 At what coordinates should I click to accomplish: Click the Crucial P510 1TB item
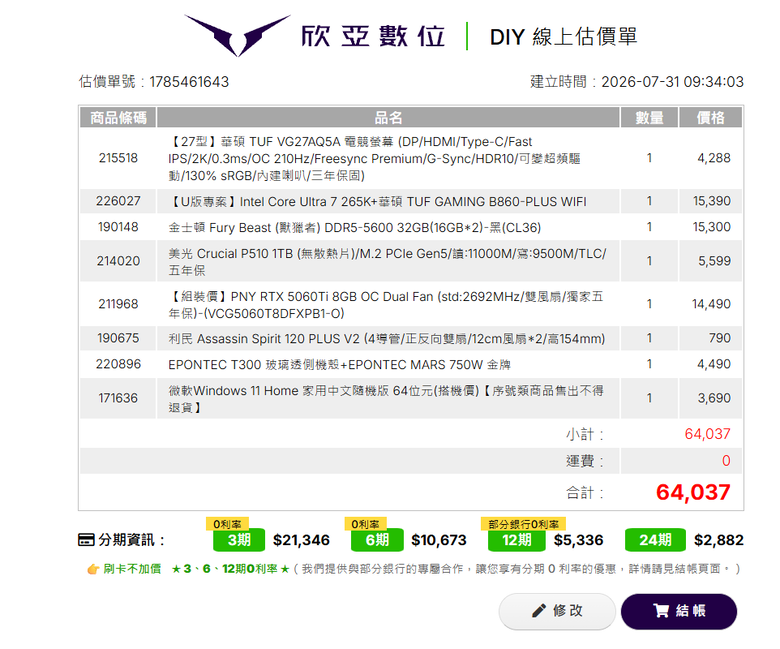coord(388,262)
